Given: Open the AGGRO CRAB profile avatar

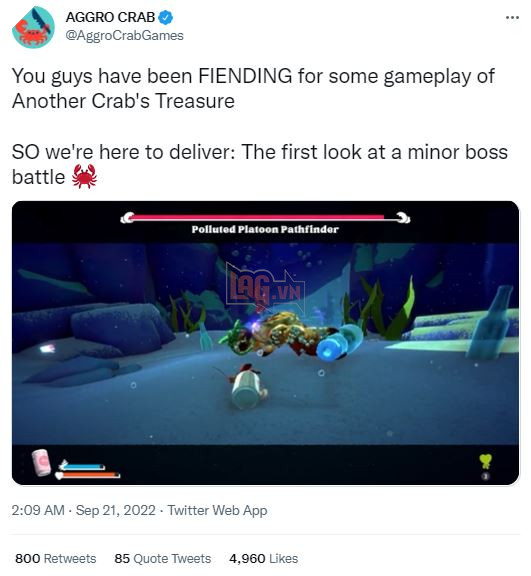Looking at the screenshot, I should [33, 28].
